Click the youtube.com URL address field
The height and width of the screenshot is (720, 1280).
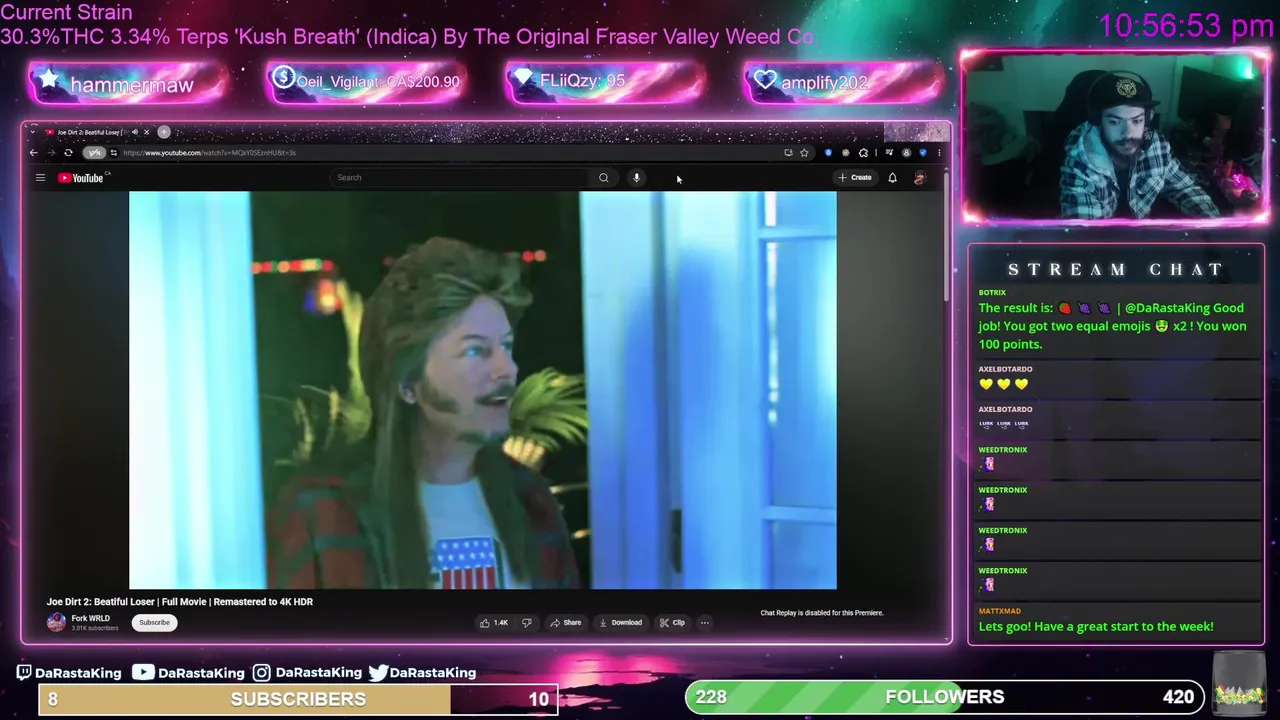click(209, 153)
